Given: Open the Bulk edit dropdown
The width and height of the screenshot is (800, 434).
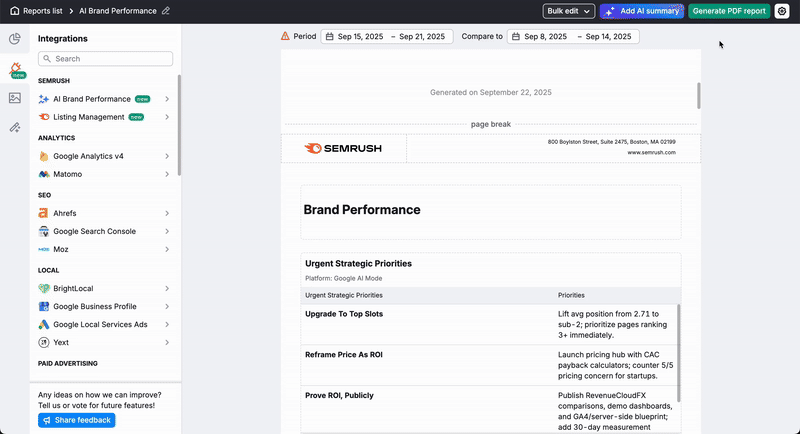Looking at the screenshot, I should tap(569, 11).
